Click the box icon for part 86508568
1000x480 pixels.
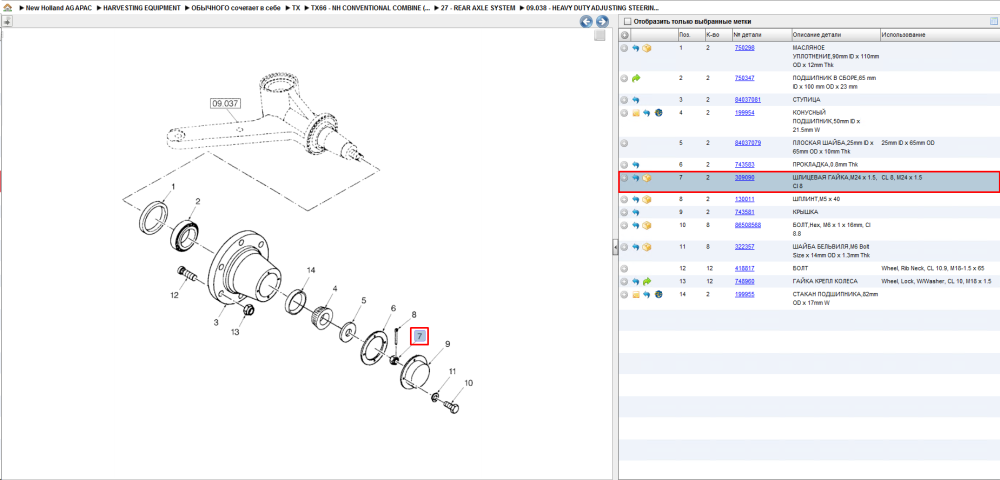pyautogui.click(x=647, y=226)
